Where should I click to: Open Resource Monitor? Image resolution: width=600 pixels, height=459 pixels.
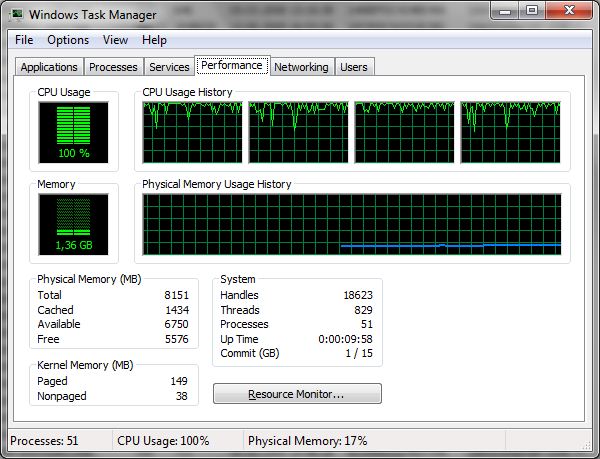[x=297, y=394]
